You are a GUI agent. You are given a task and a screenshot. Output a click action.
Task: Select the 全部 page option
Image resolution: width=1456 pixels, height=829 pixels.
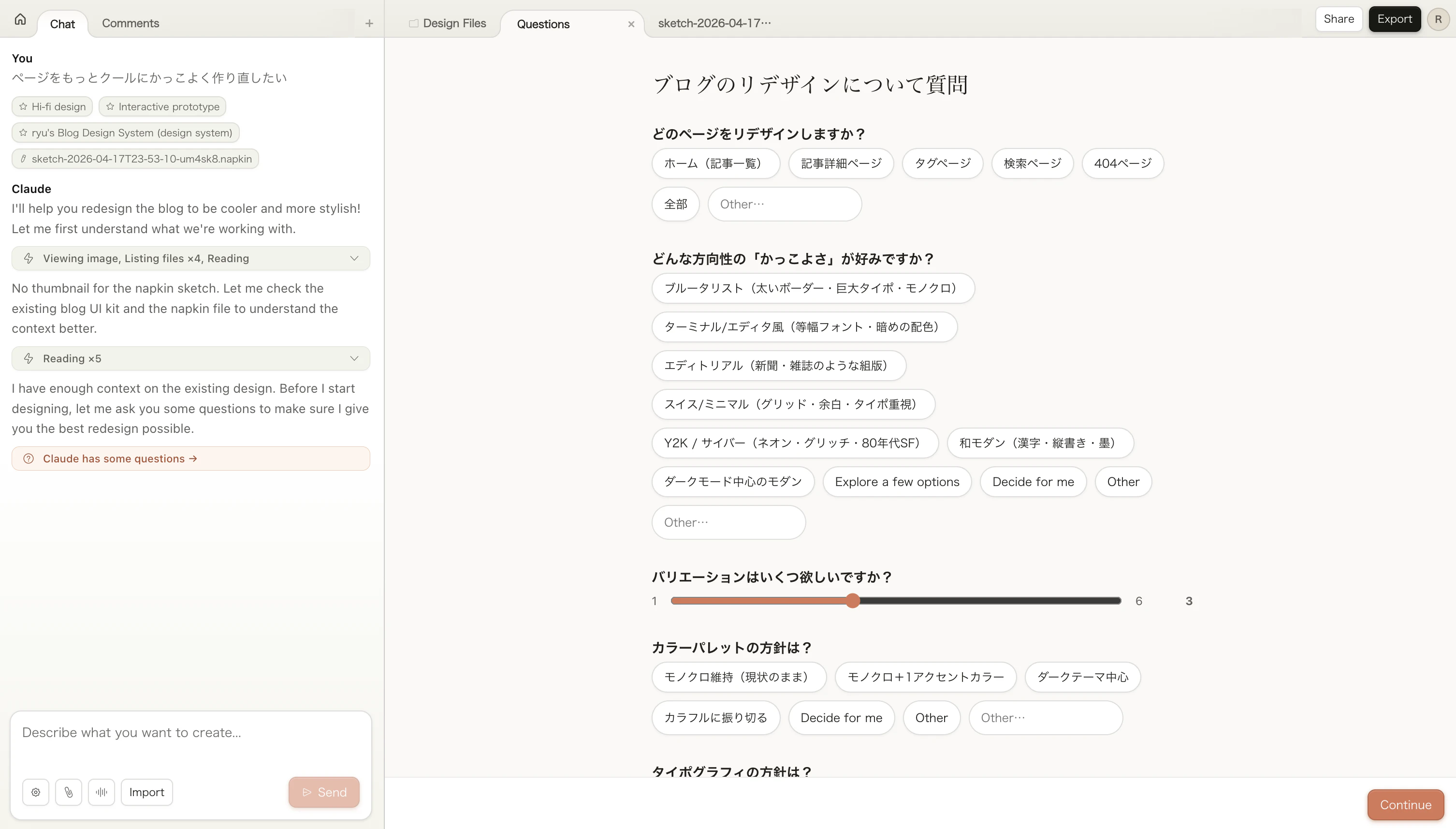point(675,204)
